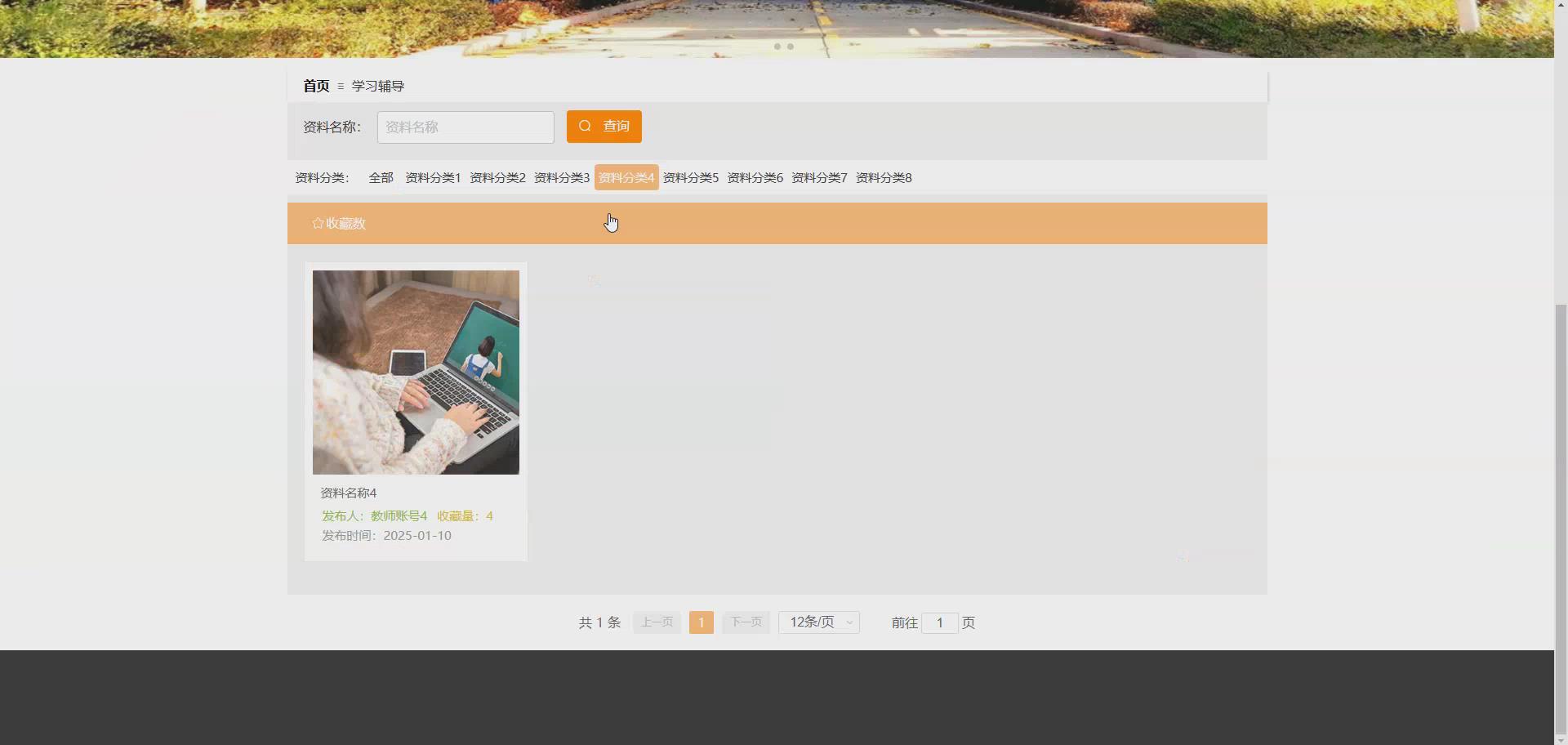Open the 12条/页 page size dropdown
Viewport: 1568px width, 745px height.
(818, 622)
